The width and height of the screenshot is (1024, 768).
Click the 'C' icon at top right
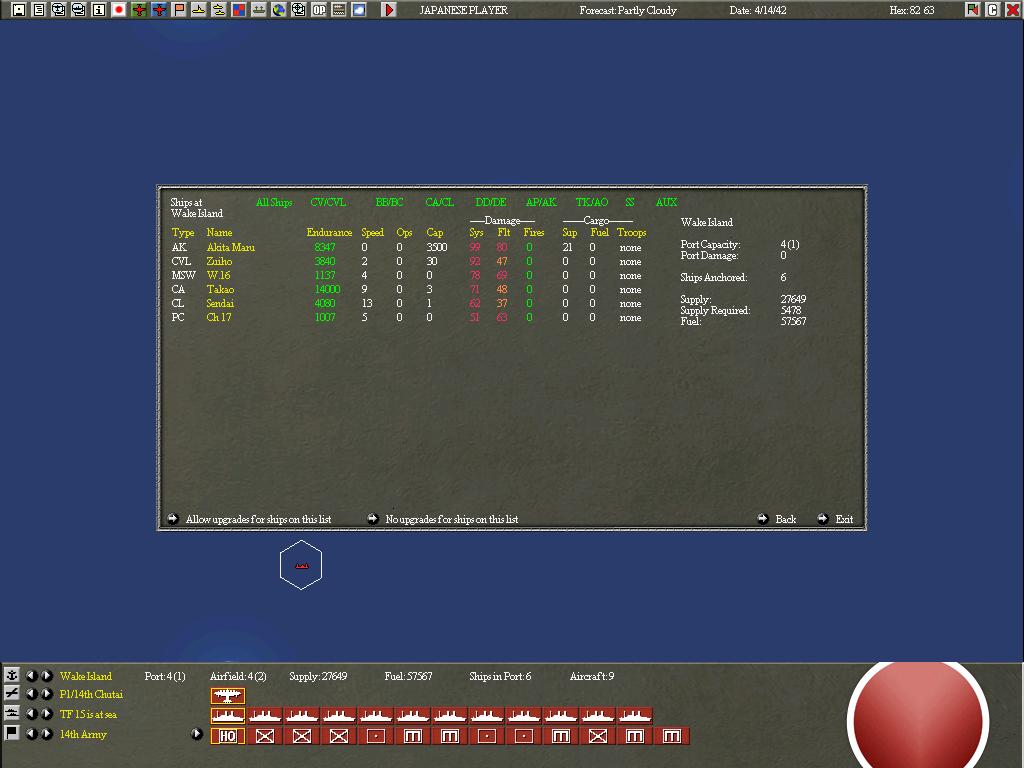pos(993,10)
